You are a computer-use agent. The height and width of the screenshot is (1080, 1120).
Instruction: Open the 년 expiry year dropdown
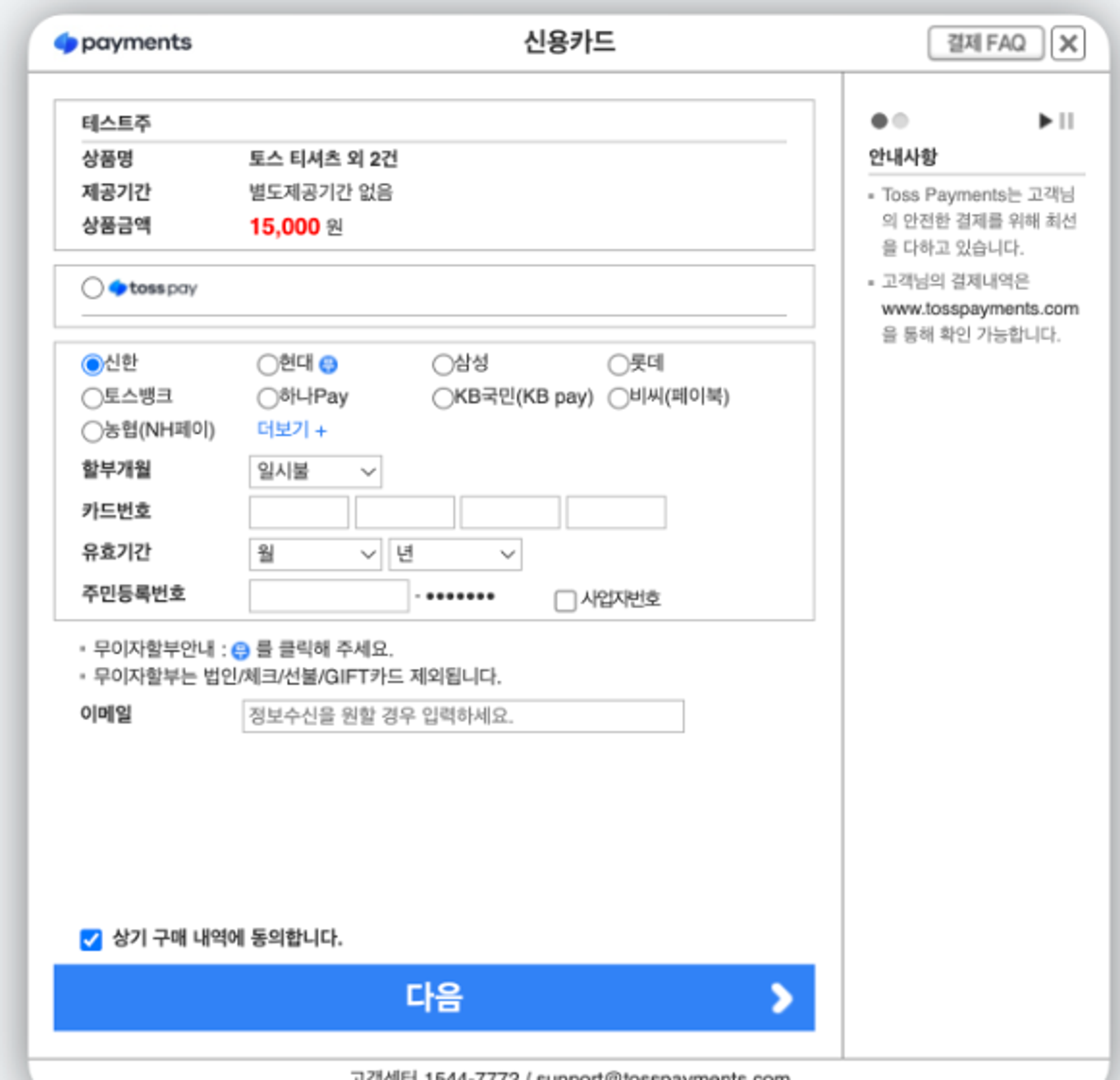[x=455, y=554]
